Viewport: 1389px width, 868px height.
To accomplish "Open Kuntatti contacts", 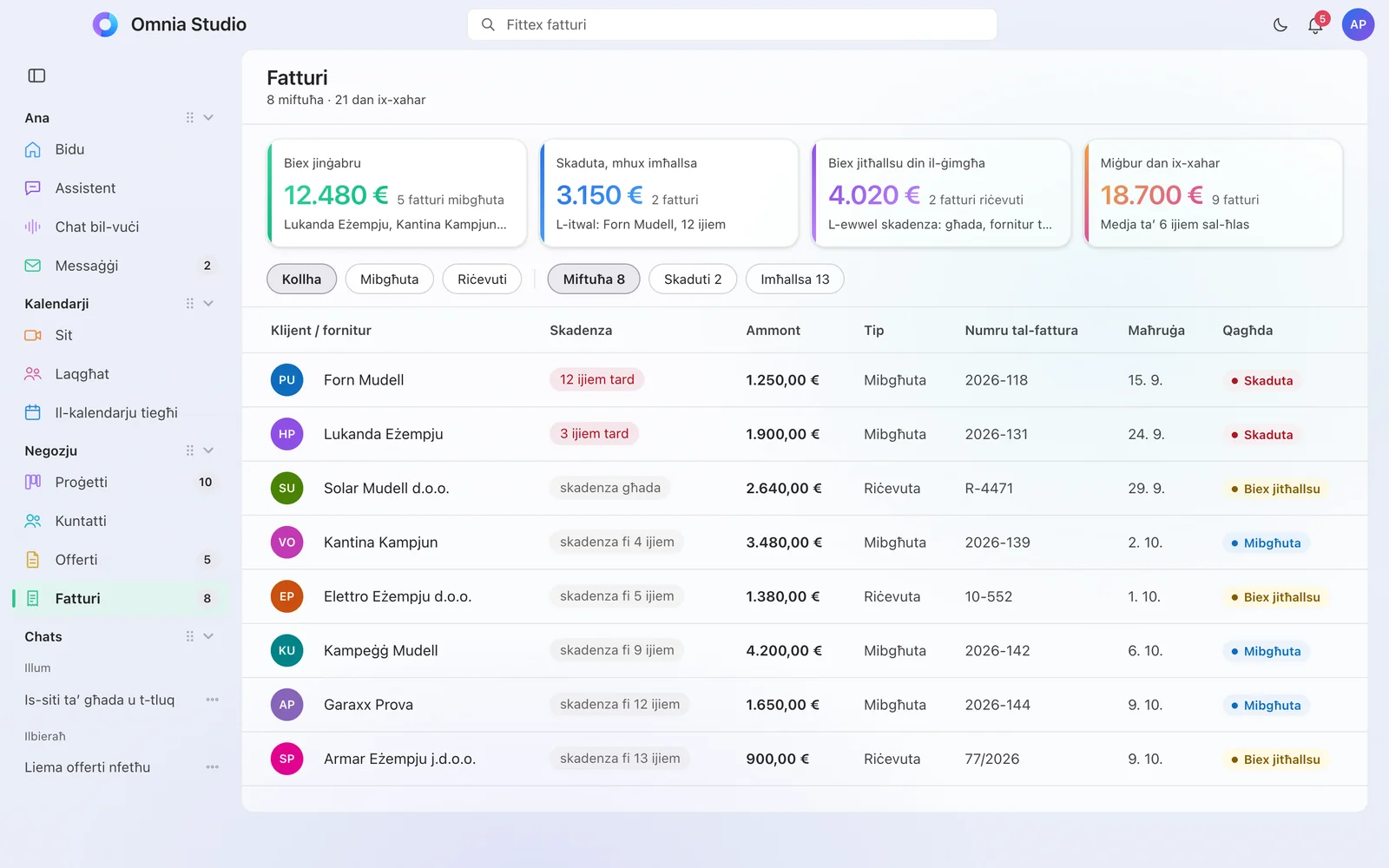I will (x=119, y=521).
